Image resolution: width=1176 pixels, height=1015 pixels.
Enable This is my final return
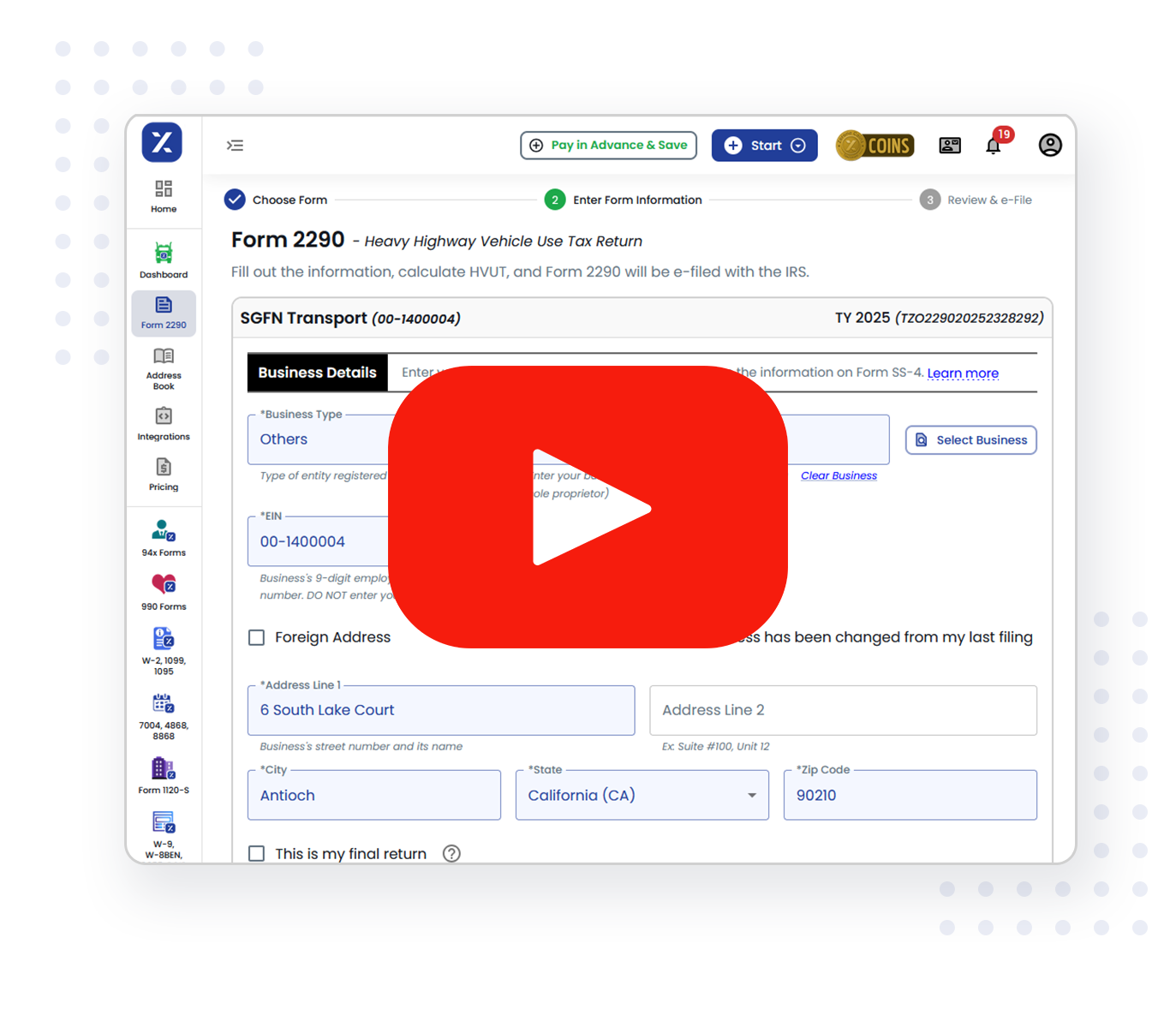(256, 853)
